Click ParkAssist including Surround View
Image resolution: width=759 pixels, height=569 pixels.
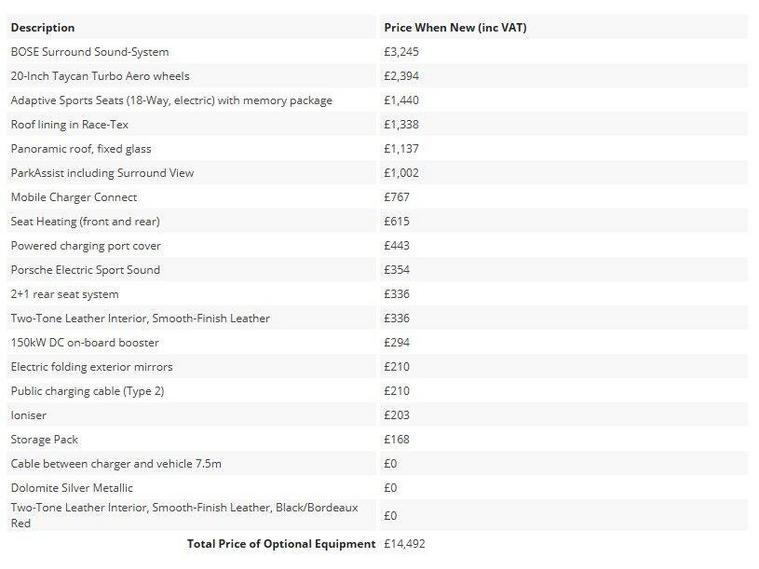(102, 173)
